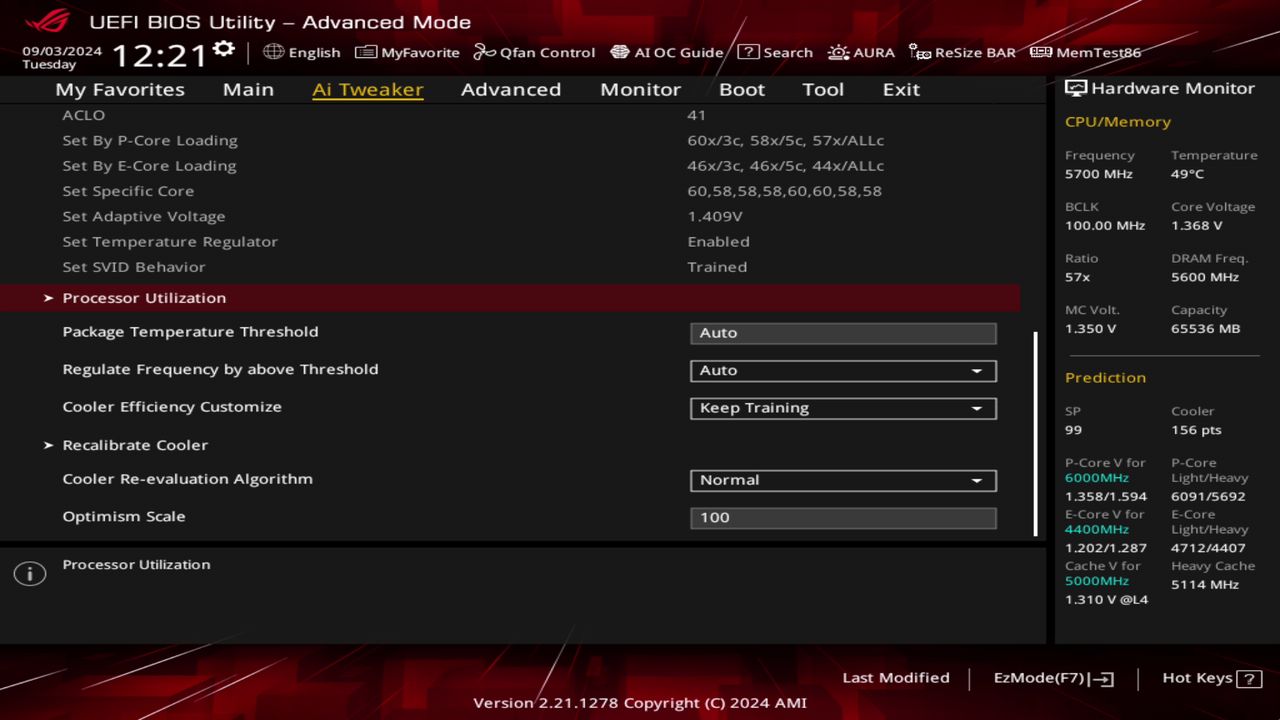Toggle the ReSize BAR icon
The height and width of the screenshot is (720, 1280).
click(920, 52)
